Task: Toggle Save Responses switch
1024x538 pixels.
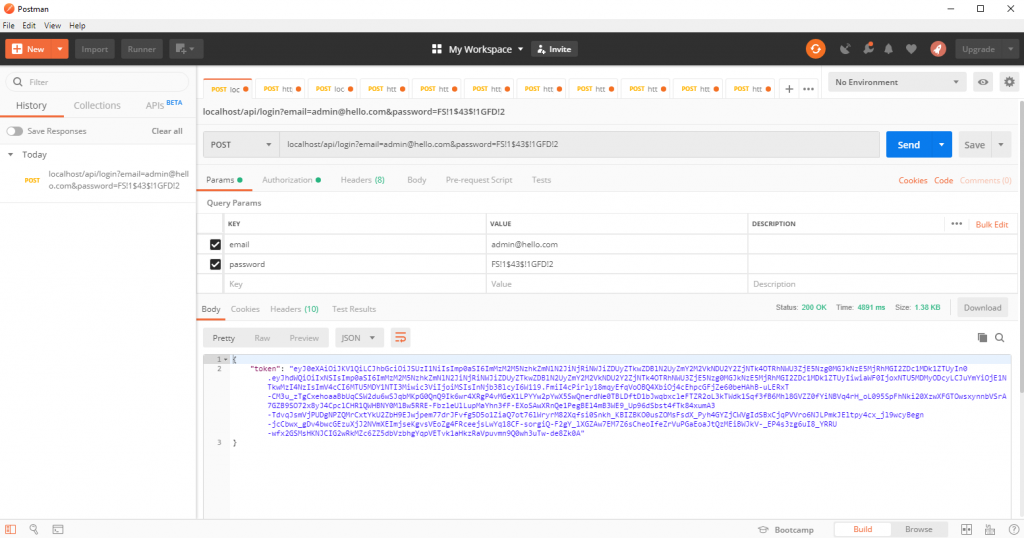Action: point(14,131)
